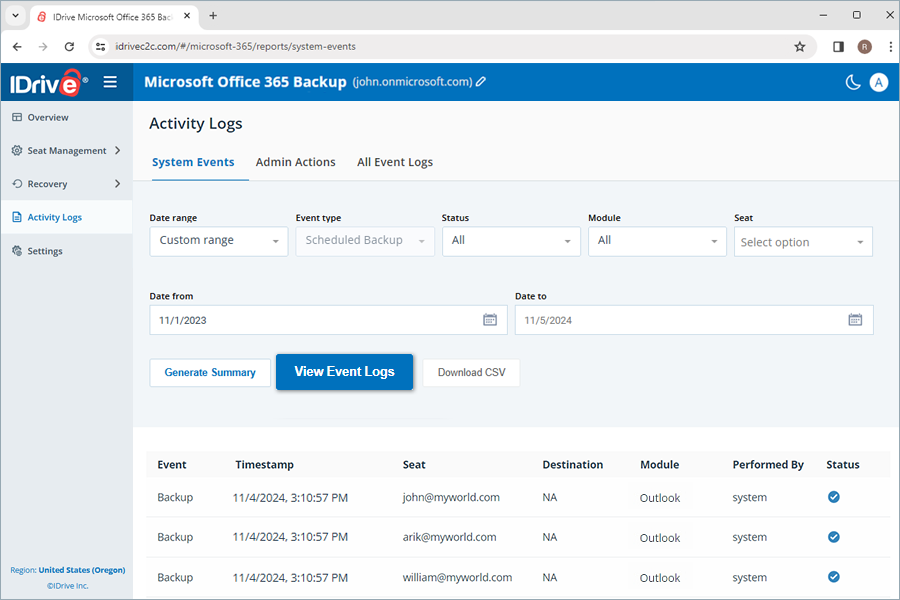Click the Date from input field
The width and height of the screenshot is (900, 600).
(310, 320)
